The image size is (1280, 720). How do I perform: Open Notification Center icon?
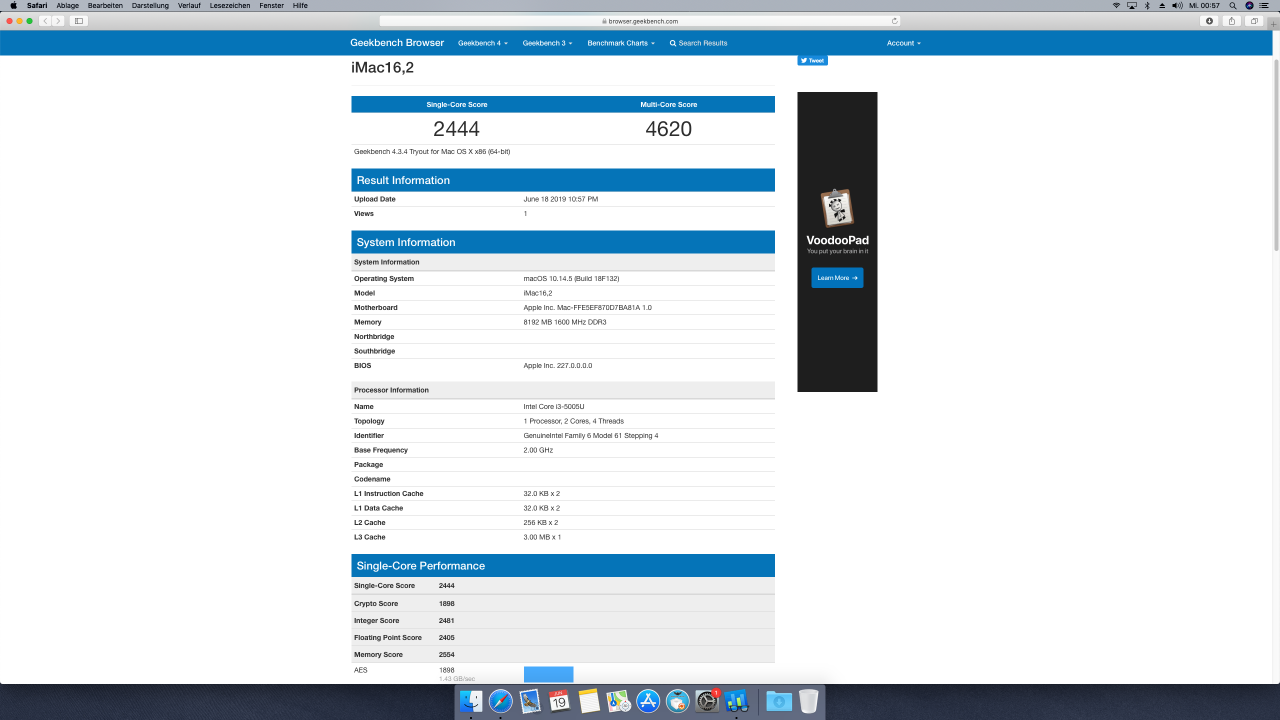[1265, 5]
